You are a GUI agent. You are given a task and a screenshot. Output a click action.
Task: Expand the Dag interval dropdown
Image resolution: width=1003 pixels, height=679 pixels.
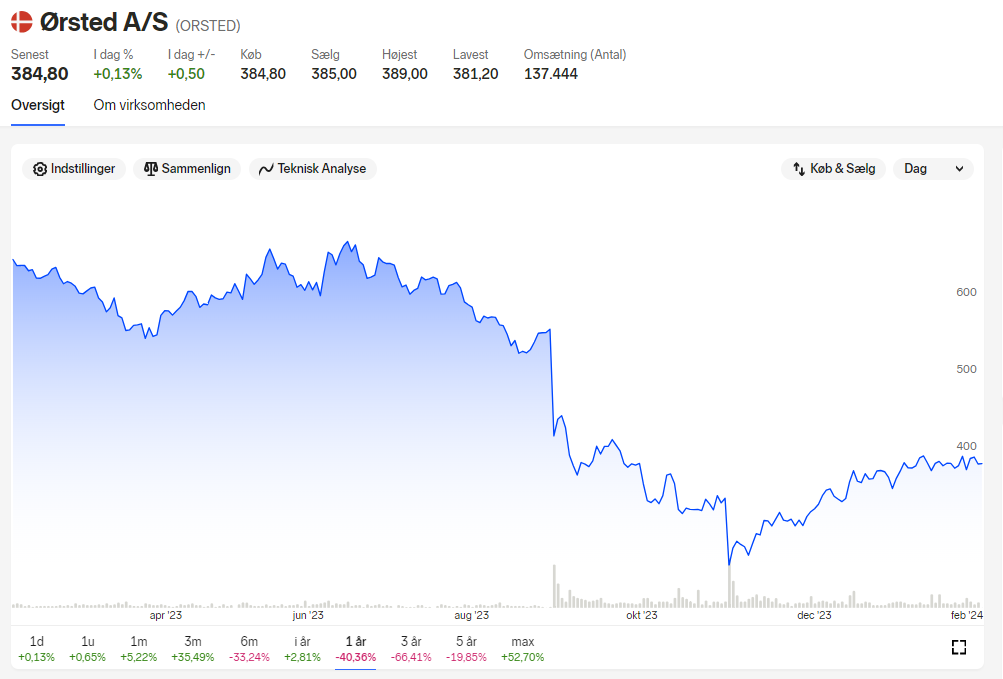933,169
